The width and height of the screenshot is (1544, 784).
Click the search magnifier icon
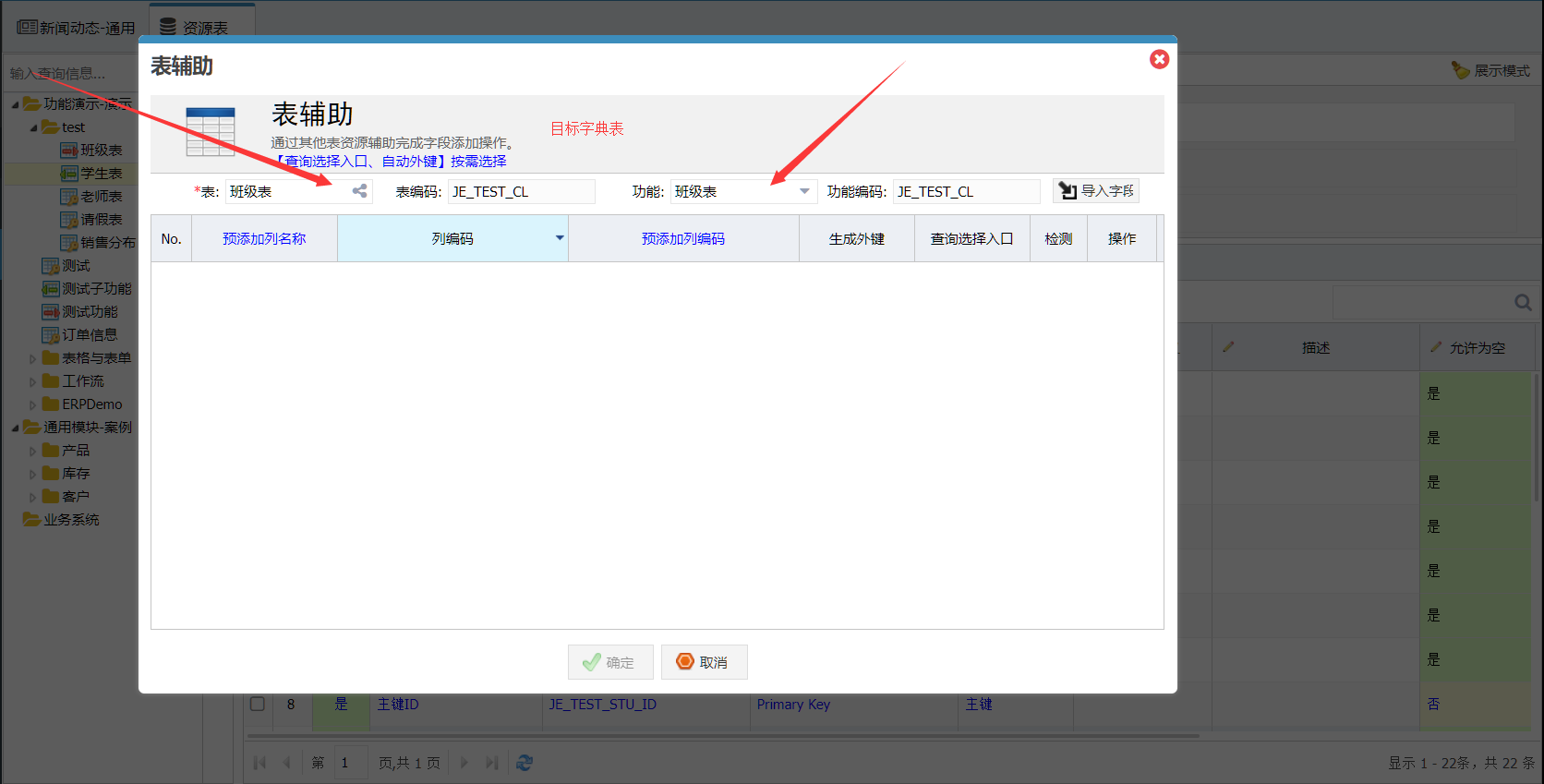[1523, 302]
